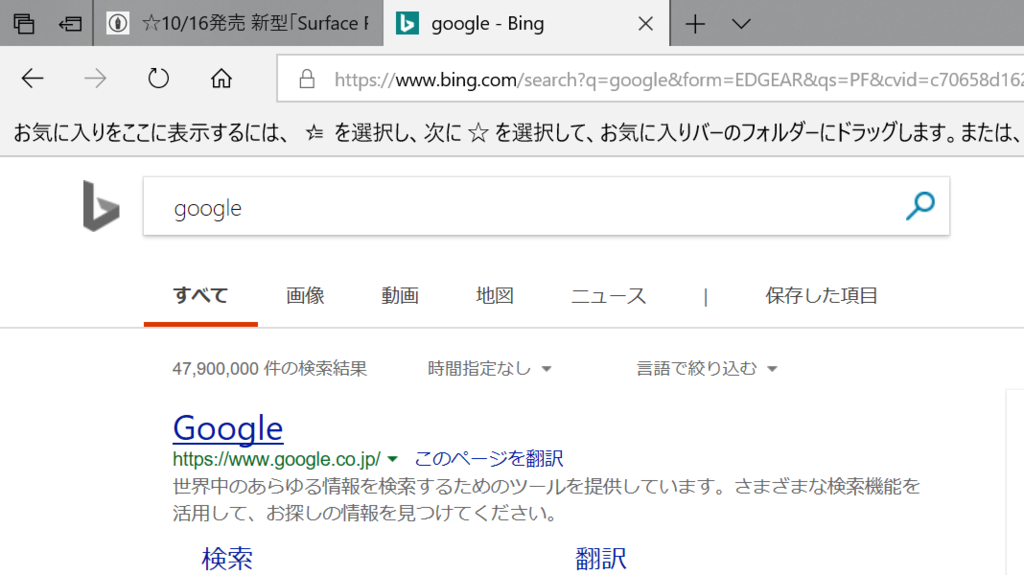Open the Google result title link
The height and width of the screenshot is (575, 1024).
point(228,429)
